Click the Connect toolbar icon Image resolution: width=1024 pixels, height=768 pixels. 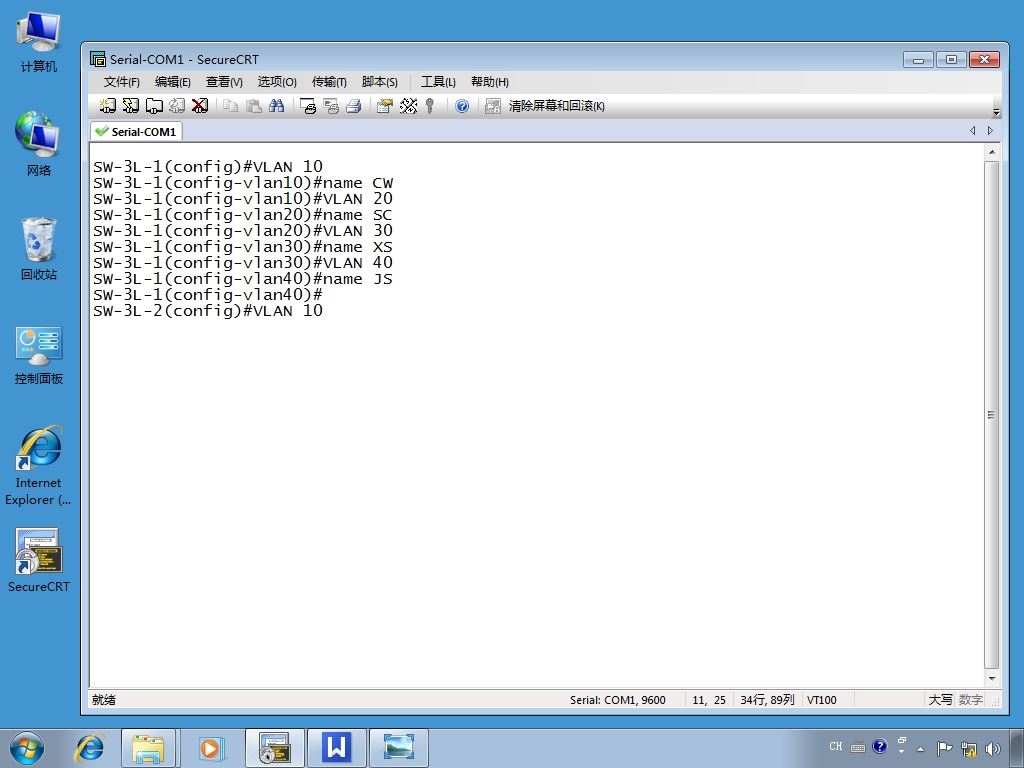tap(108, 106)
